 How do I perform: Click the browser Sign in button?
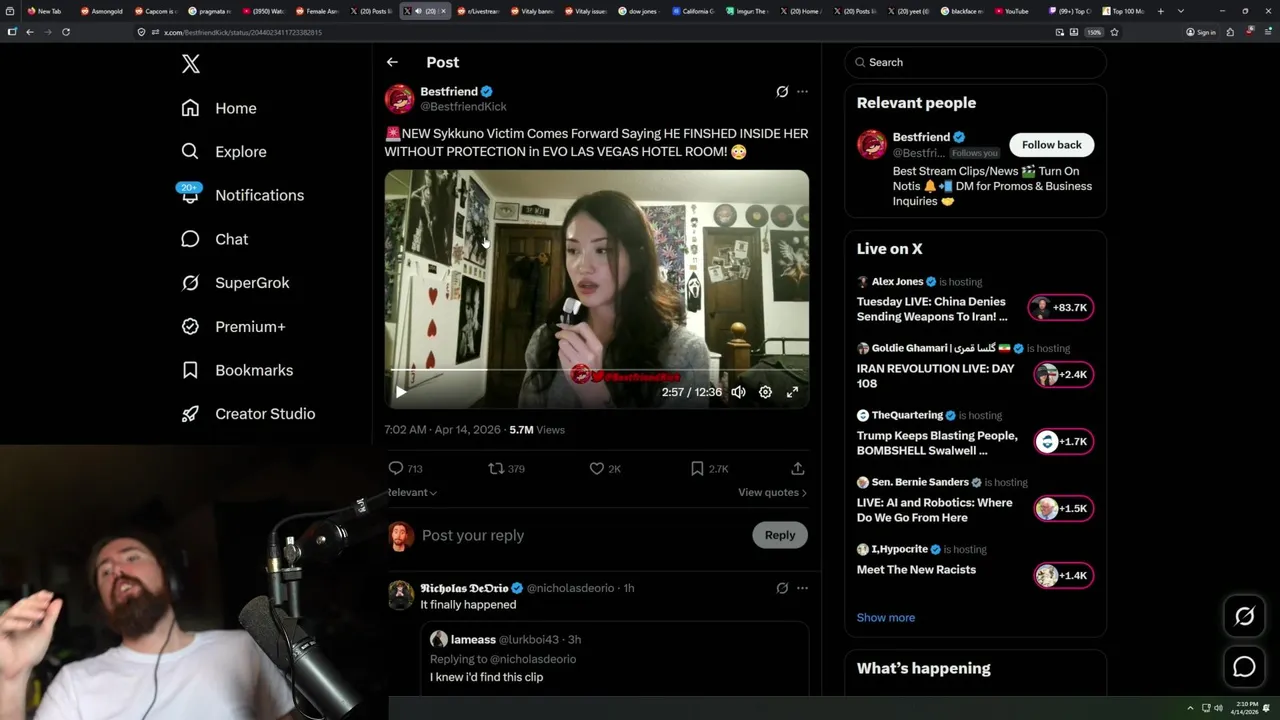pos(1201,32)
